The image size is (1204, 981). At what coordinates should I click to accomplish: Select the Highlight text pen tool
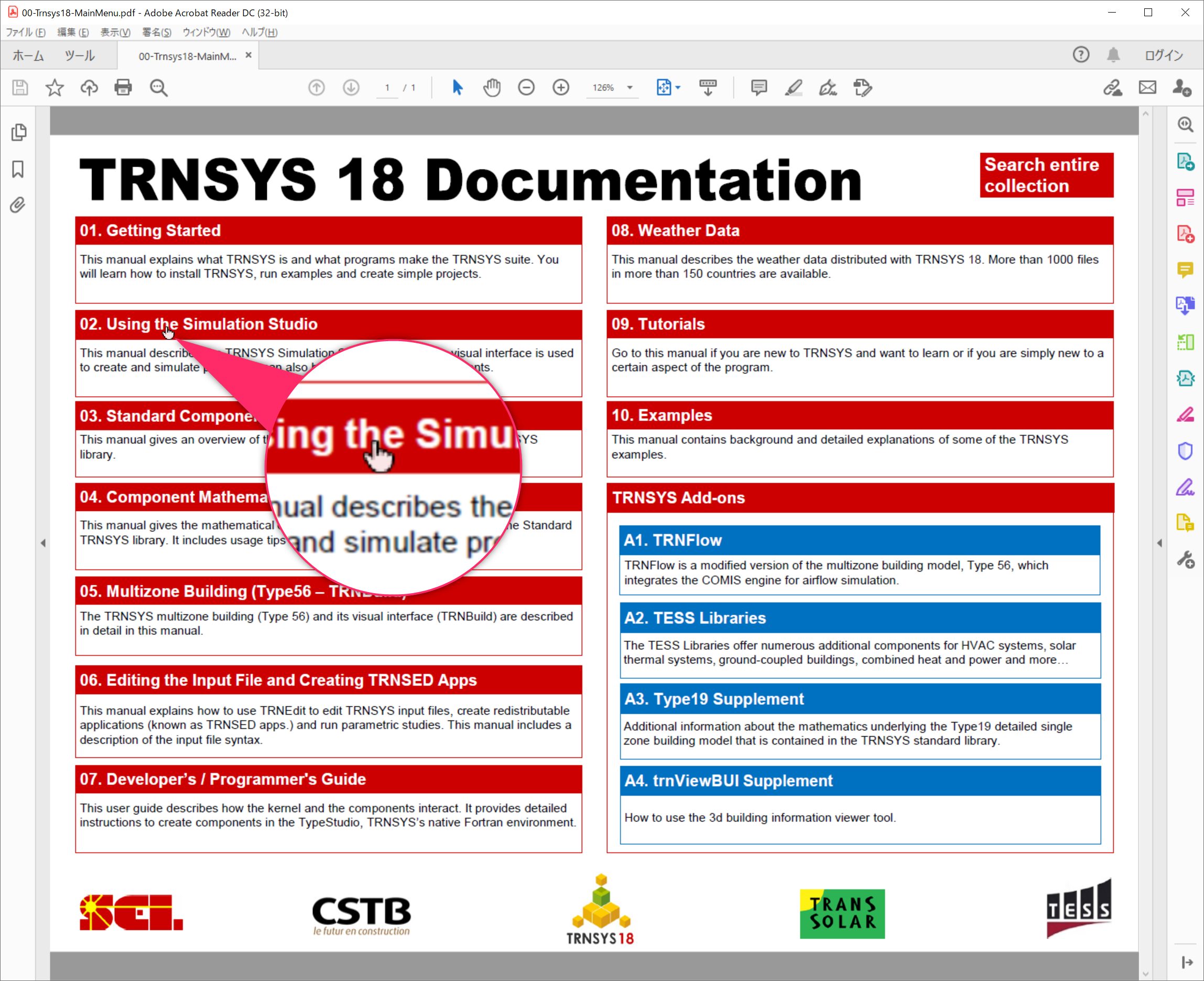tap(794, 88)
